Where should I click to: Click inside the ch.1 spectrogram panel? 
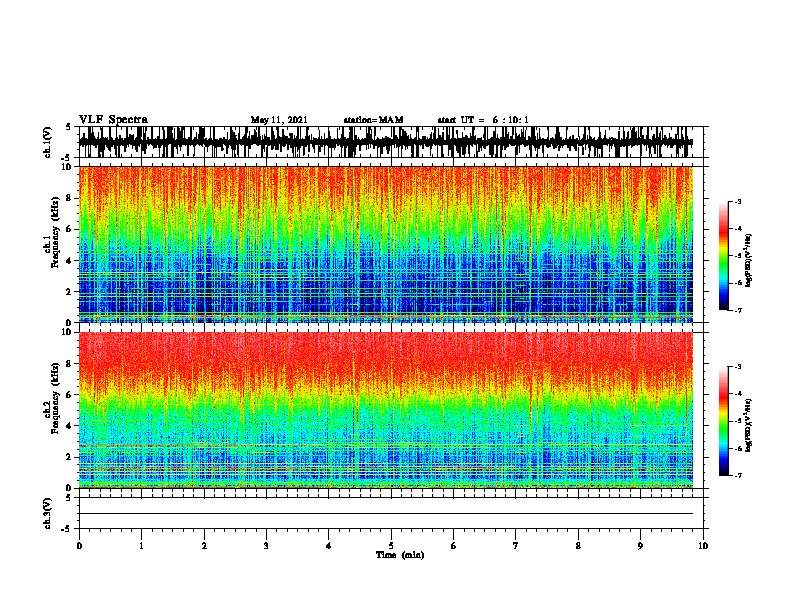(386, 244)
